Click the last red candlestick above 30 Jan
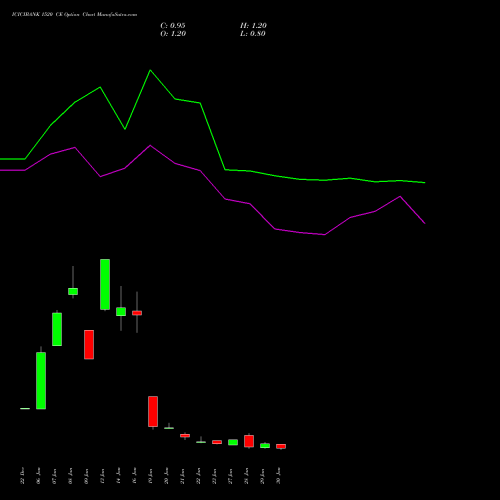Image resolution: width=500 pixels, height=500 pixels. [281, 446]
